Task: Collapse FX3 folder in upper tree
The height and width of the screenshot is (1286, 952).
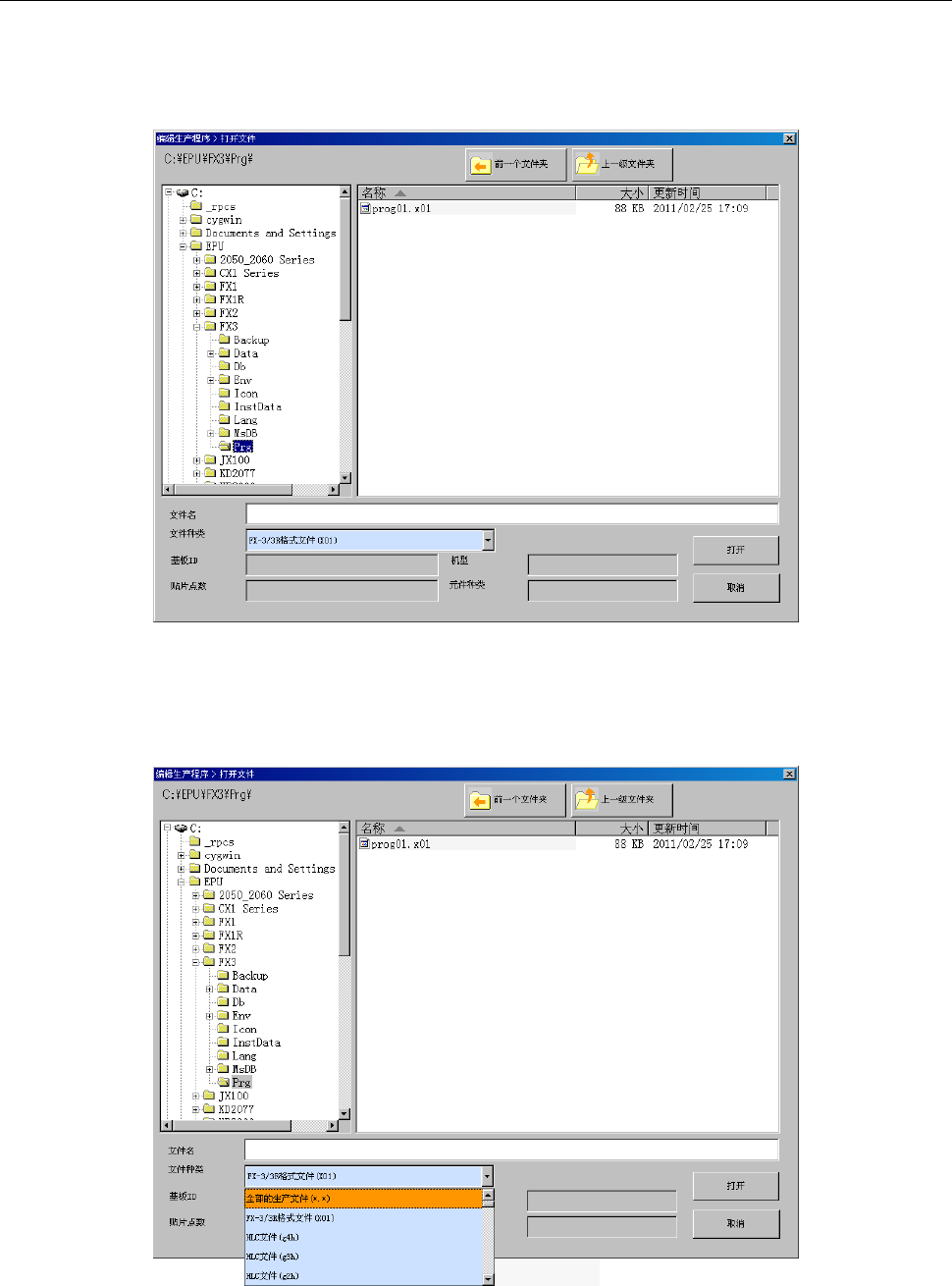Action: coord(196,327)
